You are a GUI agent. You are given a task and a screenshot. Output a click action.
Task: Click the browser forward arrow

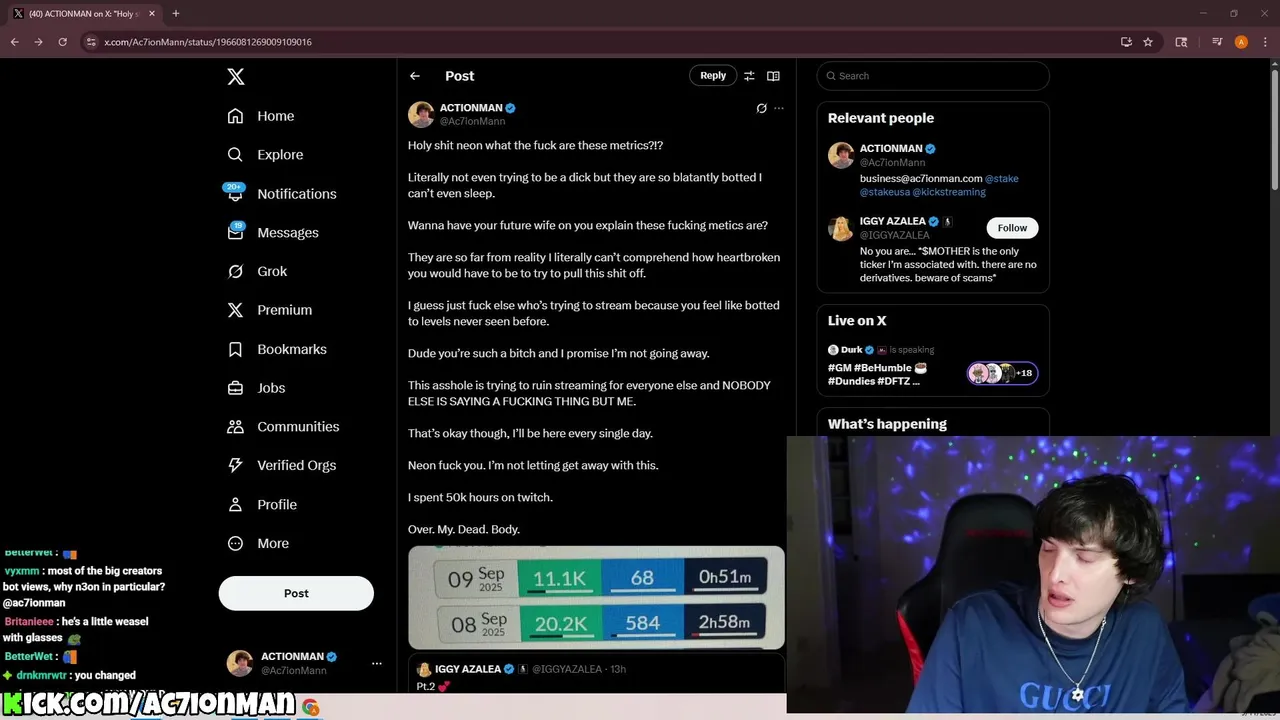(x=38, y=42)
